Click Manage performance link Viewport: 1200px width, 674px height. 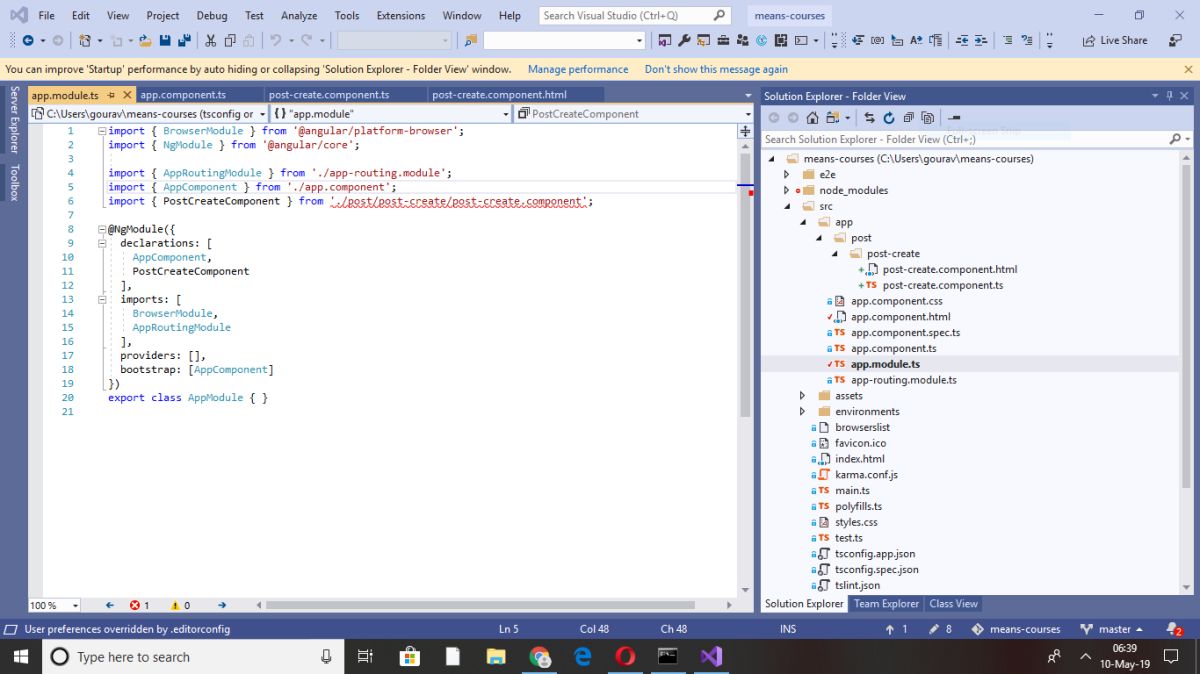578,69
